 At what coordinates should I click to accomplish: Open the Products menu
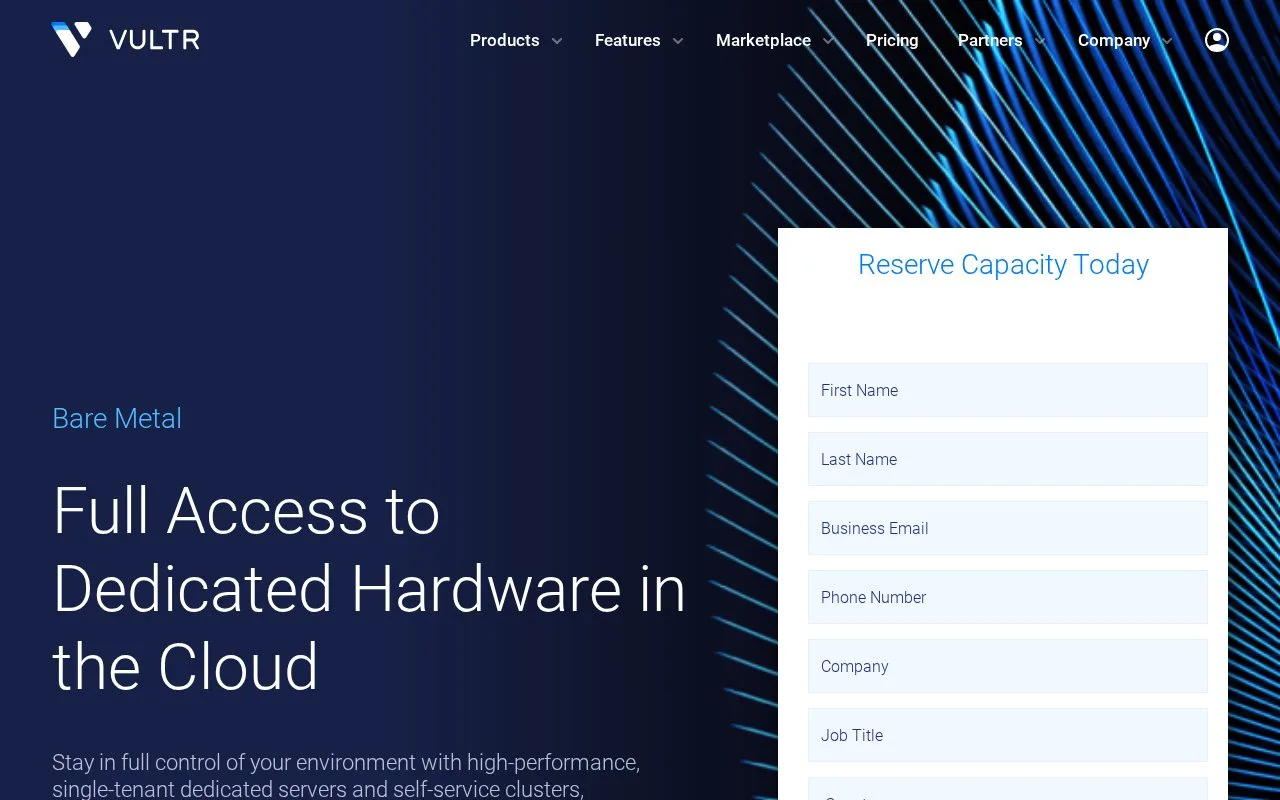[x=505, y=40]
